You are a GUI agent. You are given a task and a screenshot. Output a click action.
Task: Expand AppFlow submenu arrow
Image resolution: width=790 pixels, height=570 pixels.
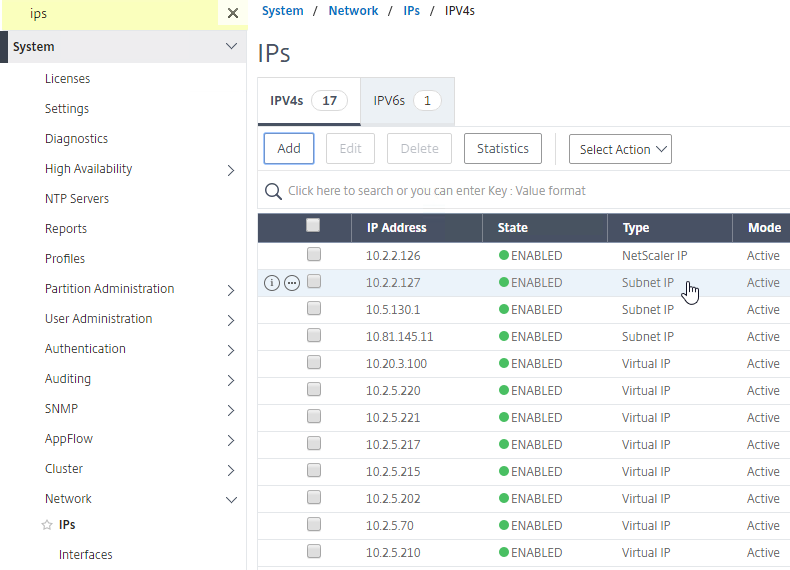[231, 440]
